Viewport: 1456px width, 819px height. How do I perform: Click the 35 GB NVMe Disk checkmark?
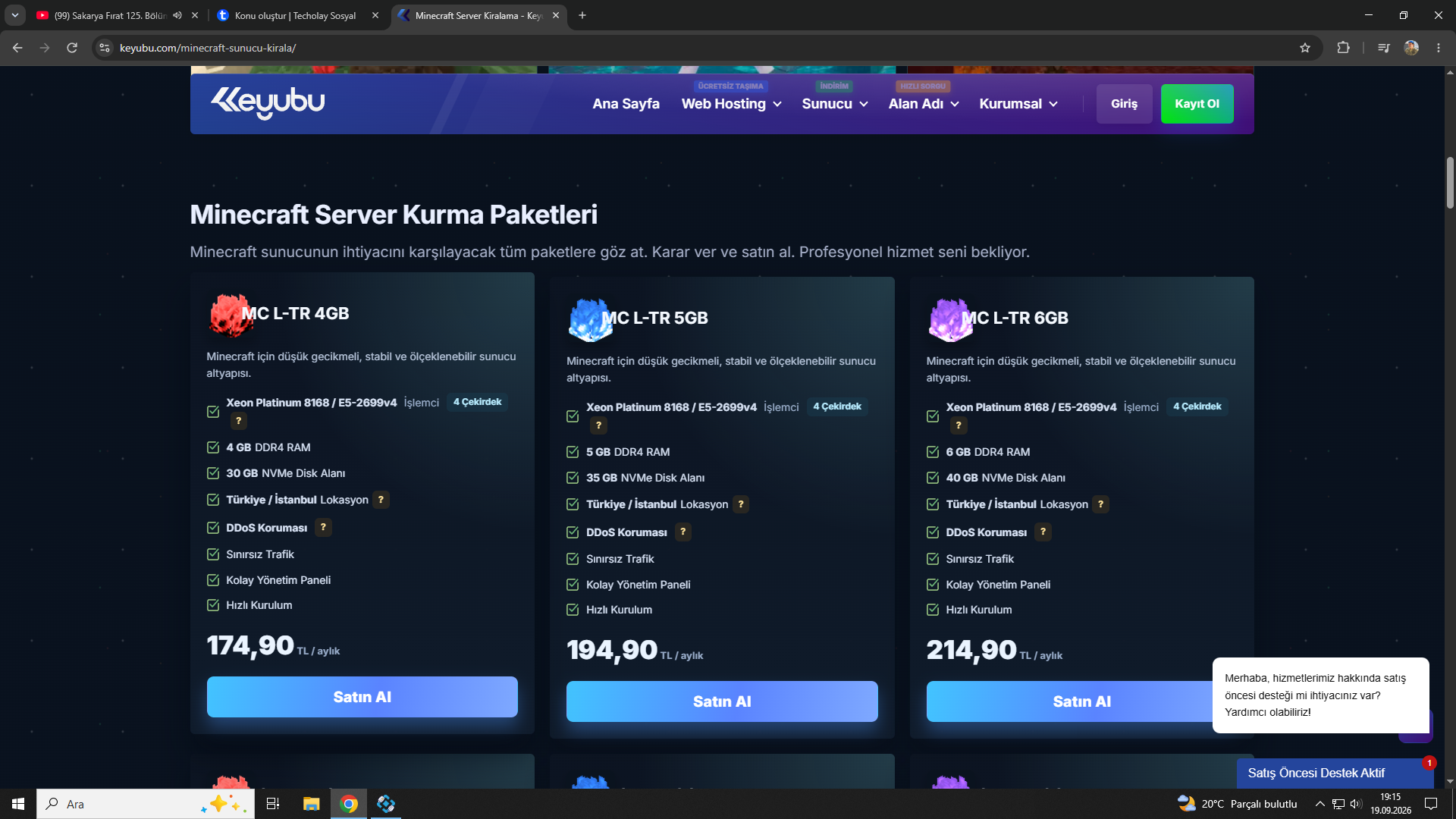pos(573,478)
